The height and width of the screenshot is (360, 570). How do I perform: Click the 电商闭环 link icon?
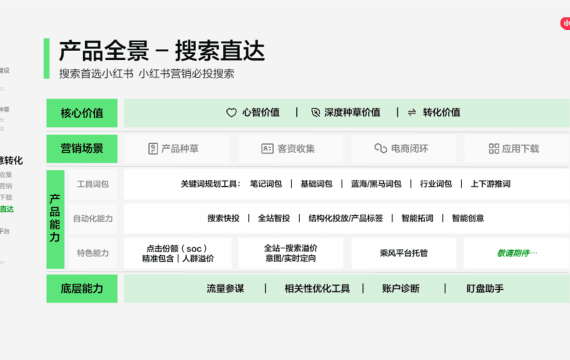pyautogui.click(x=381, y=148)
